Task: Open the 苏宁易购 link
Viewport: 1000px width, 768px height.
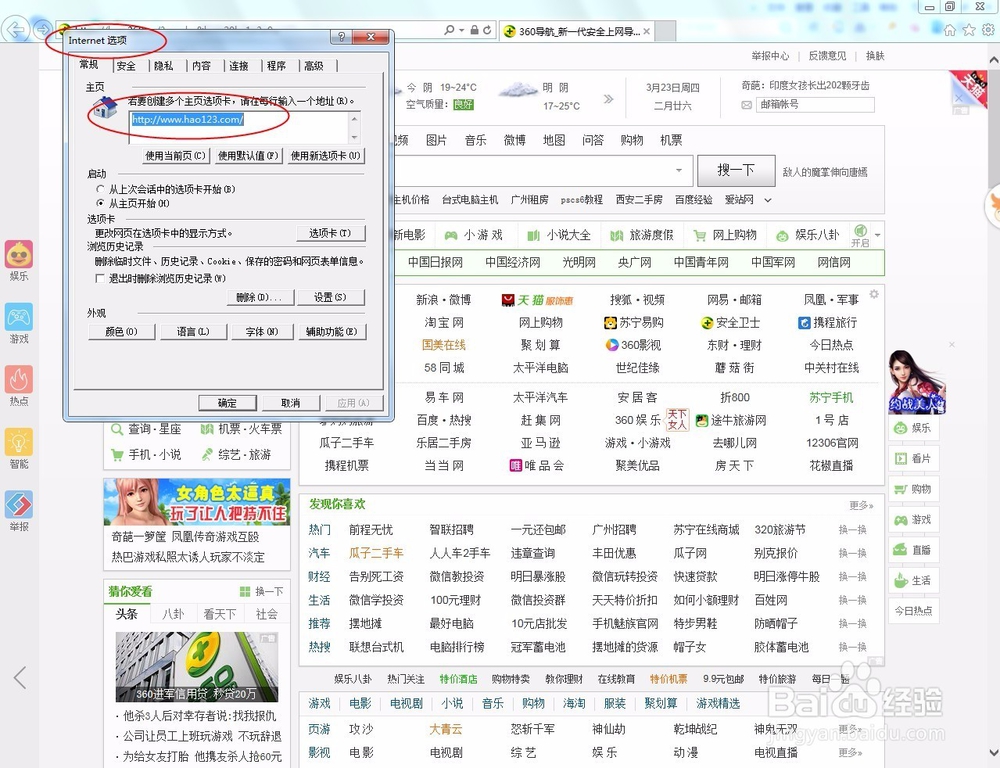Action: click(x=634, y=323)
